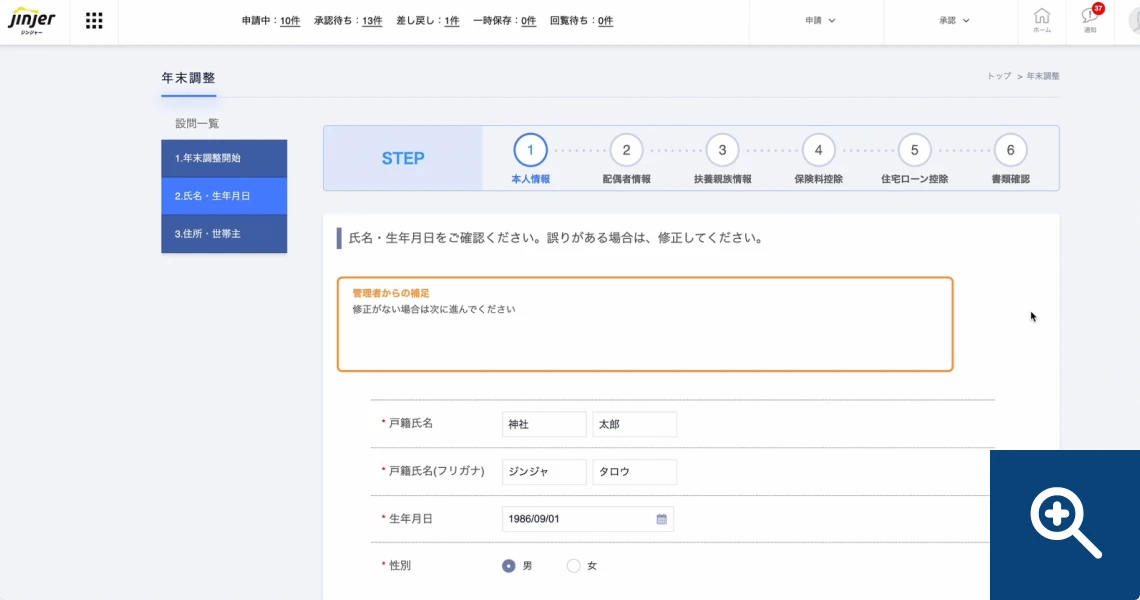Click the jinjer logo
Image resolution: width=1140 pixels, height=600 pixels.
pos(32,20)
